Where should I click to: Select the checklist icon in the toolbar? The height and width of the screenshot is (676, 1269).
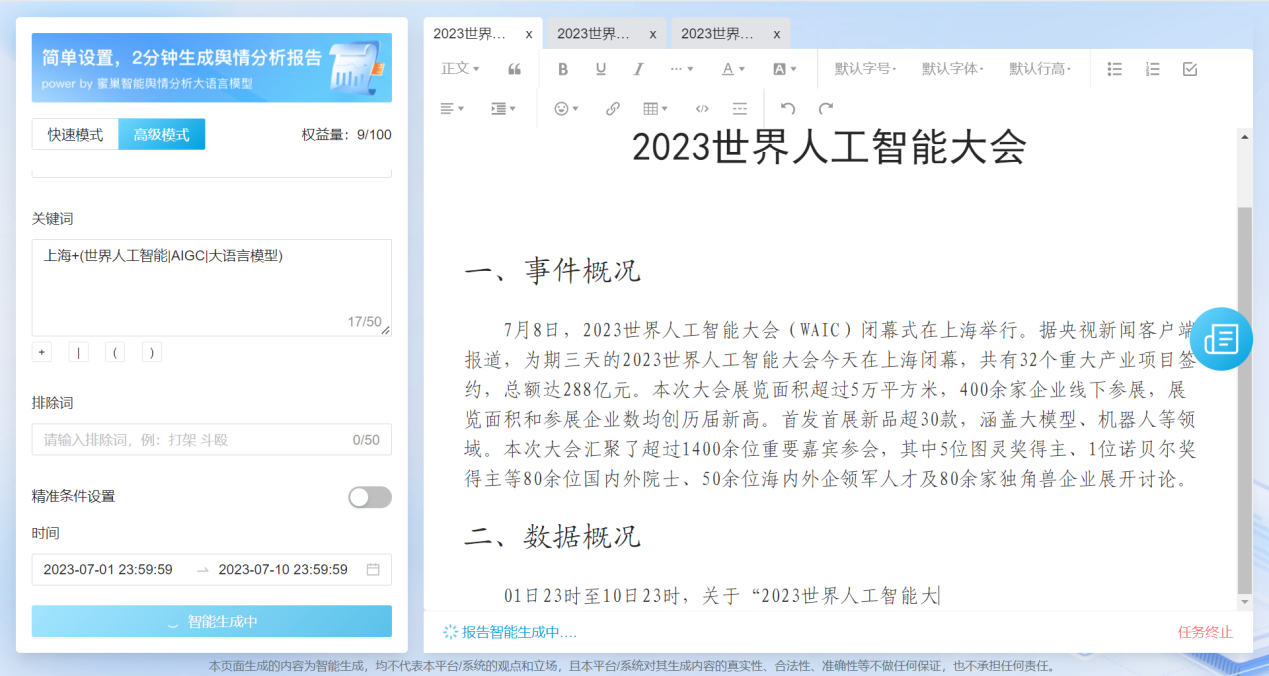tap(1189, 68)
